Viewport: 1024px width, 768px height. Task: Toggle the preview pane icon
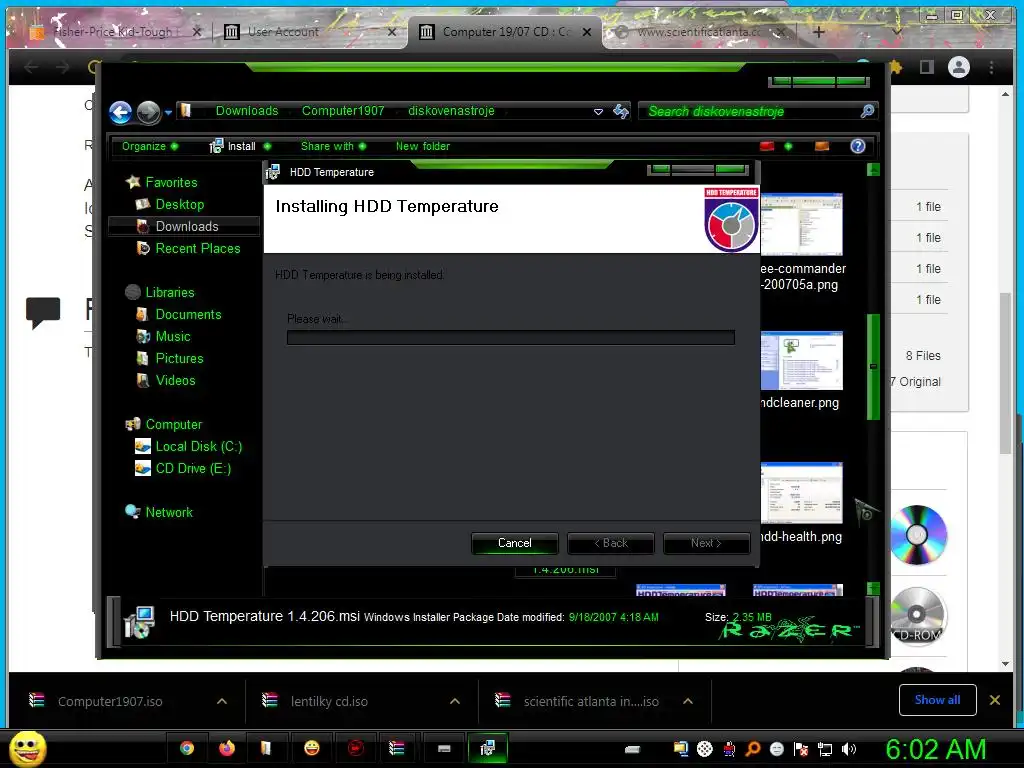(x=822, y=146)
